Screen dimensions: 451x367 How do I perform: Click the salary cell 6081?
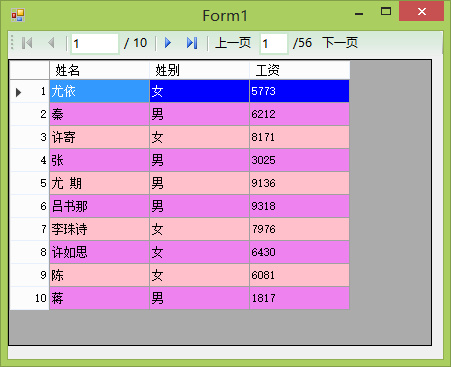tap(299, 275)
